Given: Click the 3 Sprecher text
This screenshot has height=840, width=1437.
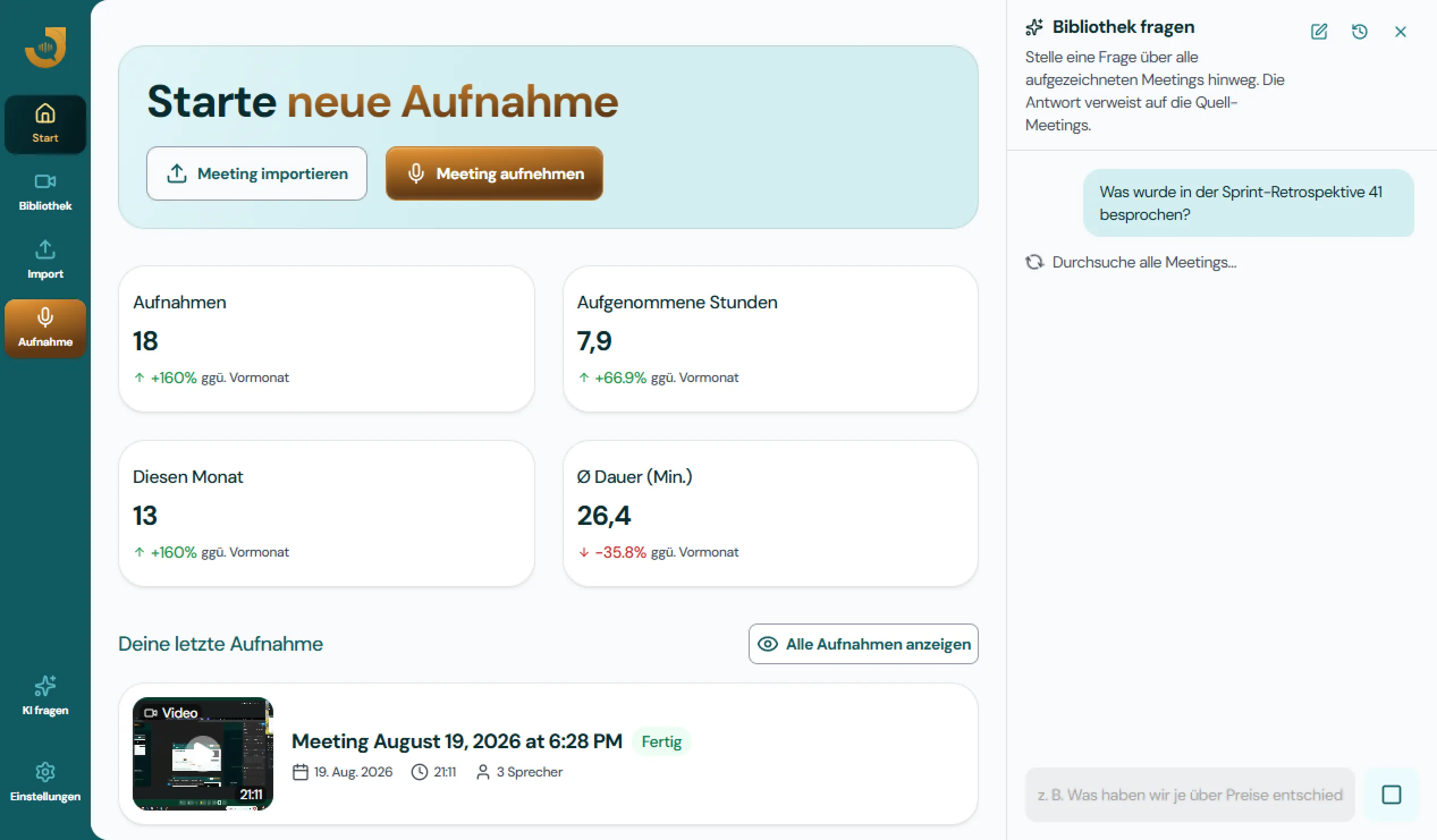Looking at the screenshot, I should pos(529,771).
